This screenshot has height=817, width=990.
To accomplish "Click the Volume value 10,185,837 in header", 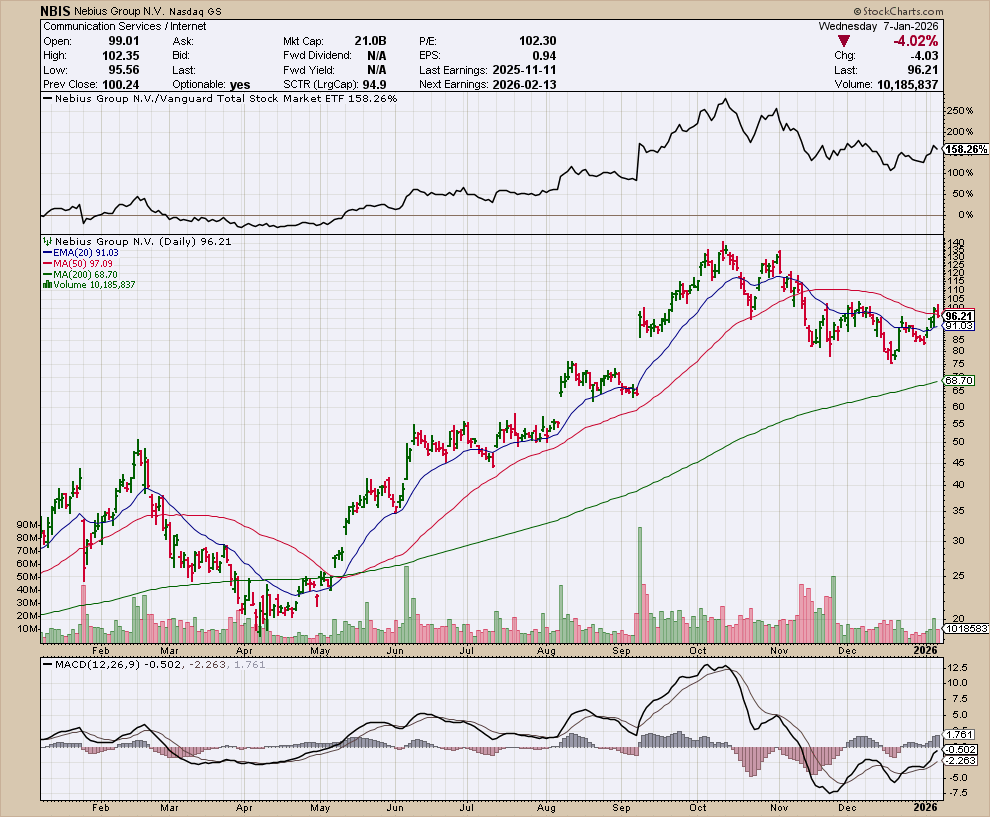I will (907, 85).
